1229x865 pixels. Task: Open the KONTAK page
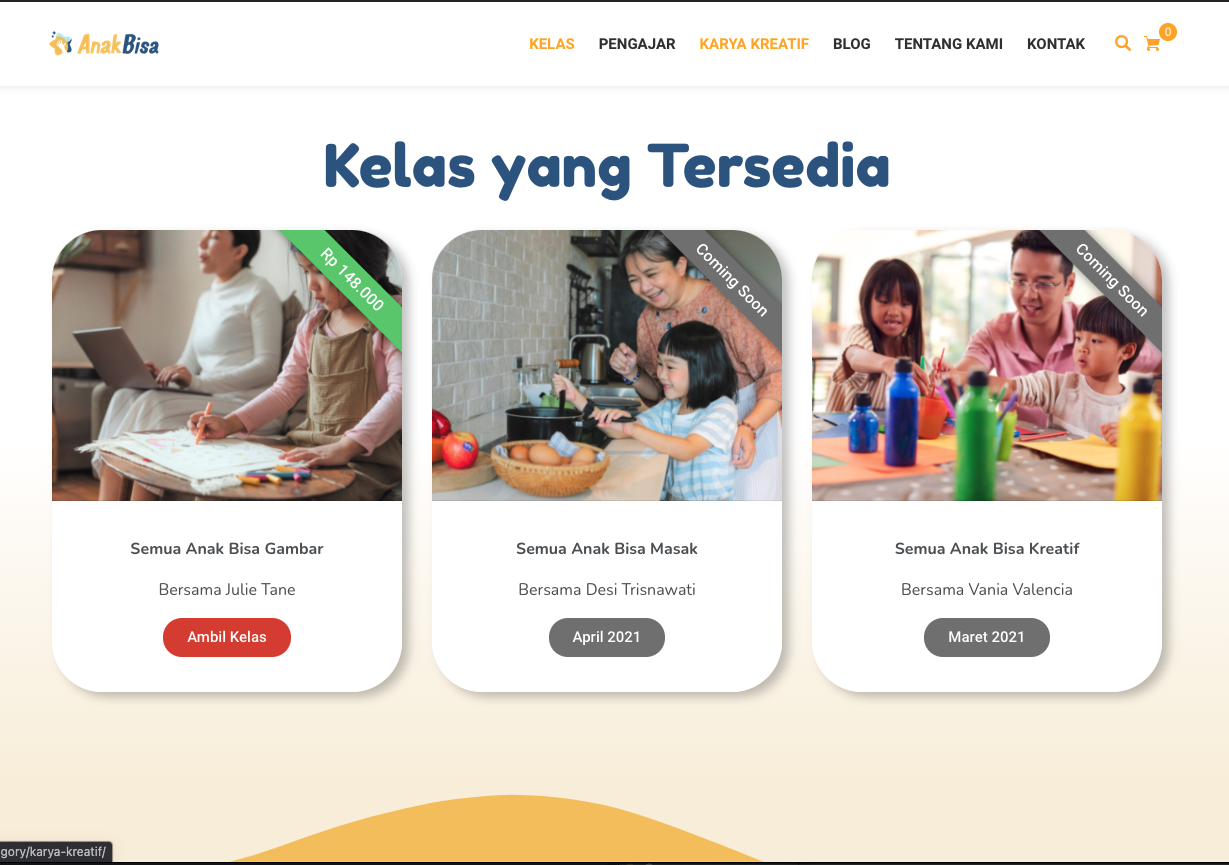1056,44
